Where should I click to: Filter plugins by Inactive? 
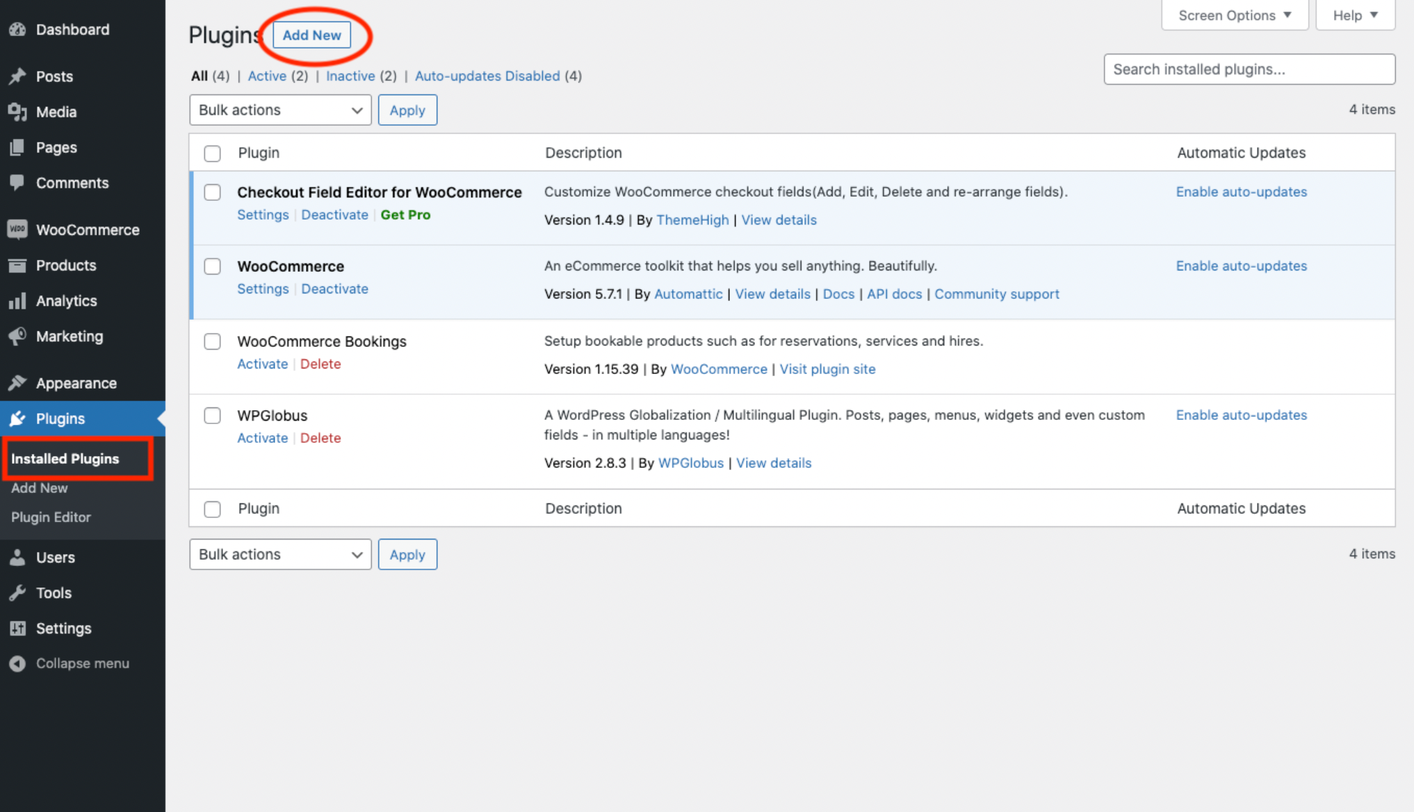(350, 76)
